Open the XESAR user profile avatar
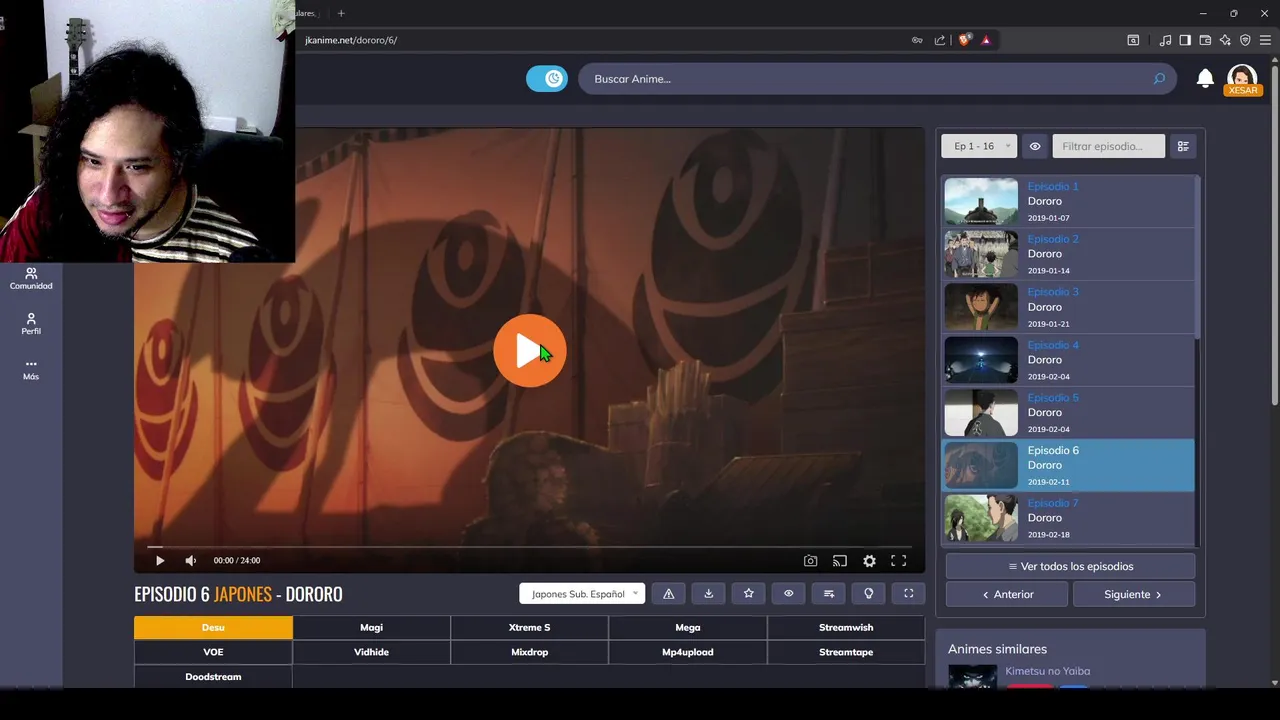Screen dimensions: 1280x720 pyautogui.click(x=1242, y=79)
